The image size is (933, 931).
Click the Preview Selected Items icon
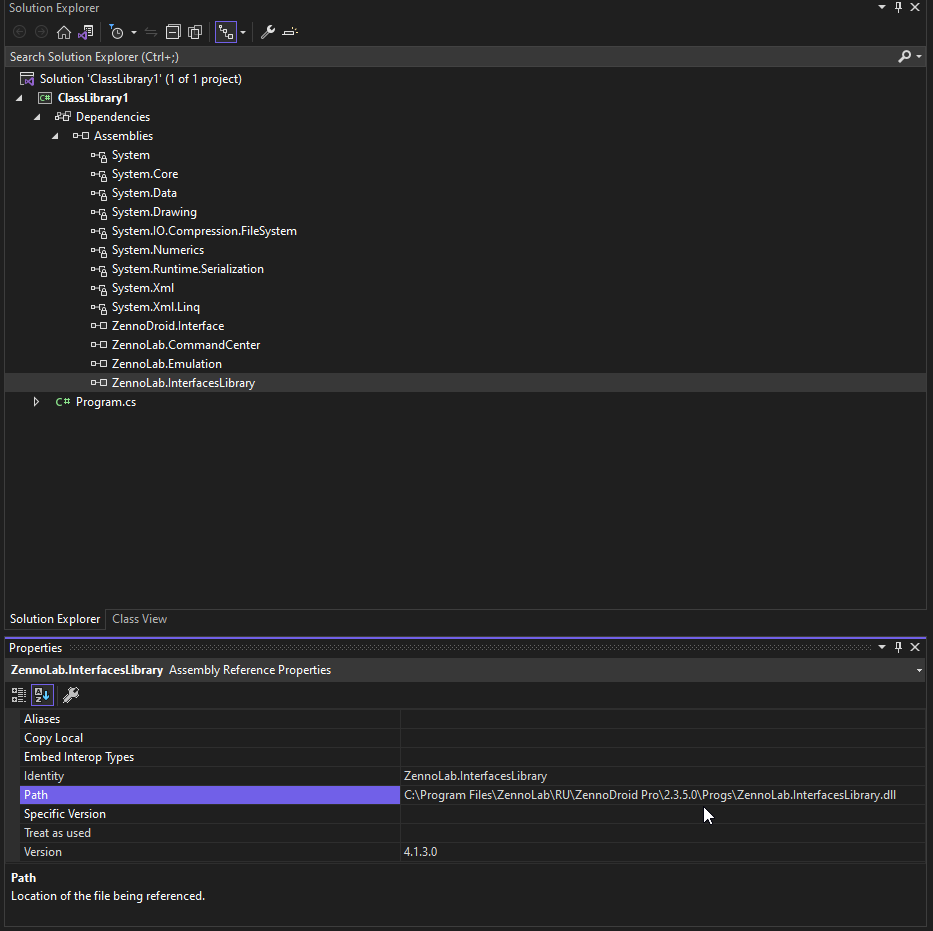[290, 32]
